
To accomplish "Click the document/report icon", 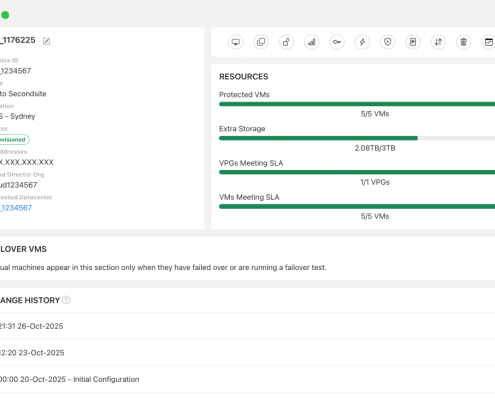I will tap(413, 42).
